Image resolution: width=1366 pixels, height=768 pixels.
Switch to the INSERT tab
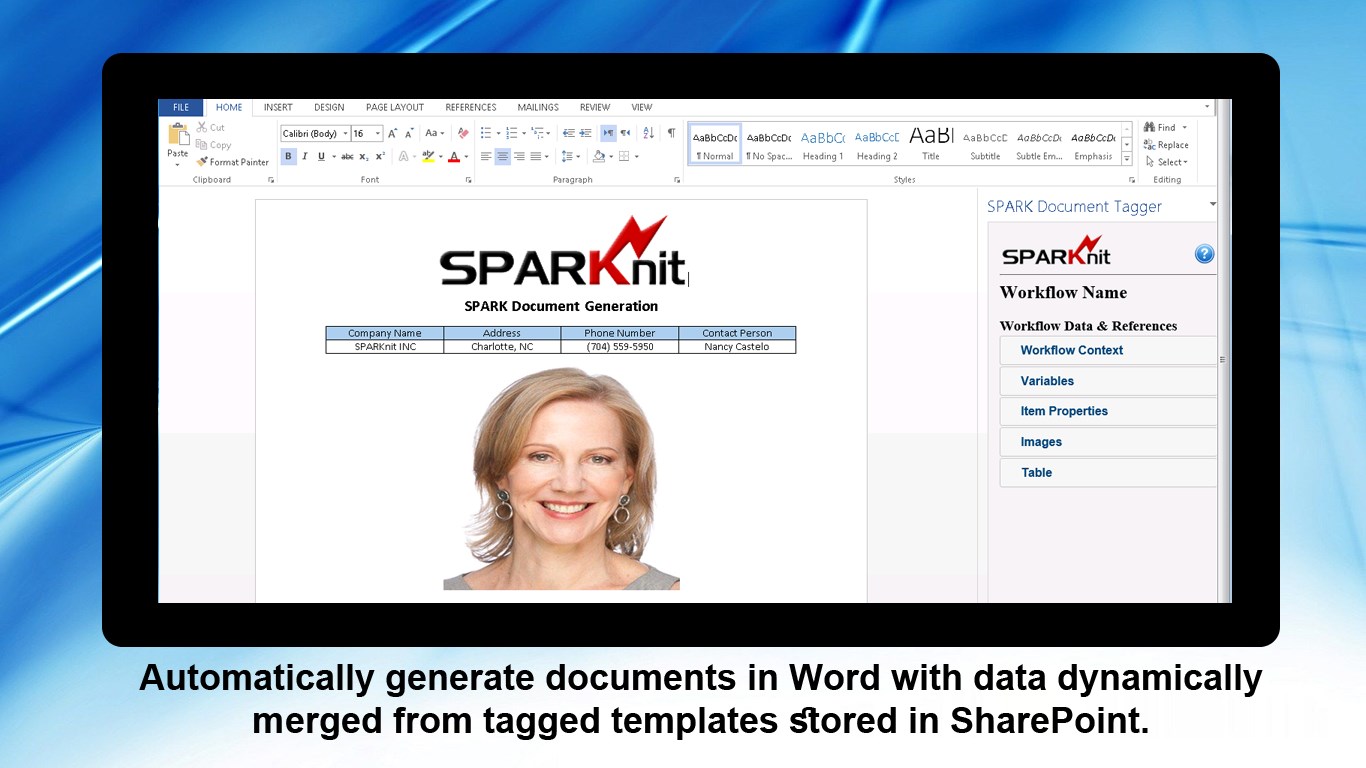[278, 108]
